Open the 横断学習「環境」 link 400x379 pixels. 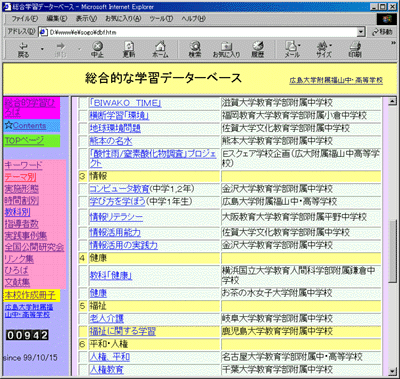point(119,115)
